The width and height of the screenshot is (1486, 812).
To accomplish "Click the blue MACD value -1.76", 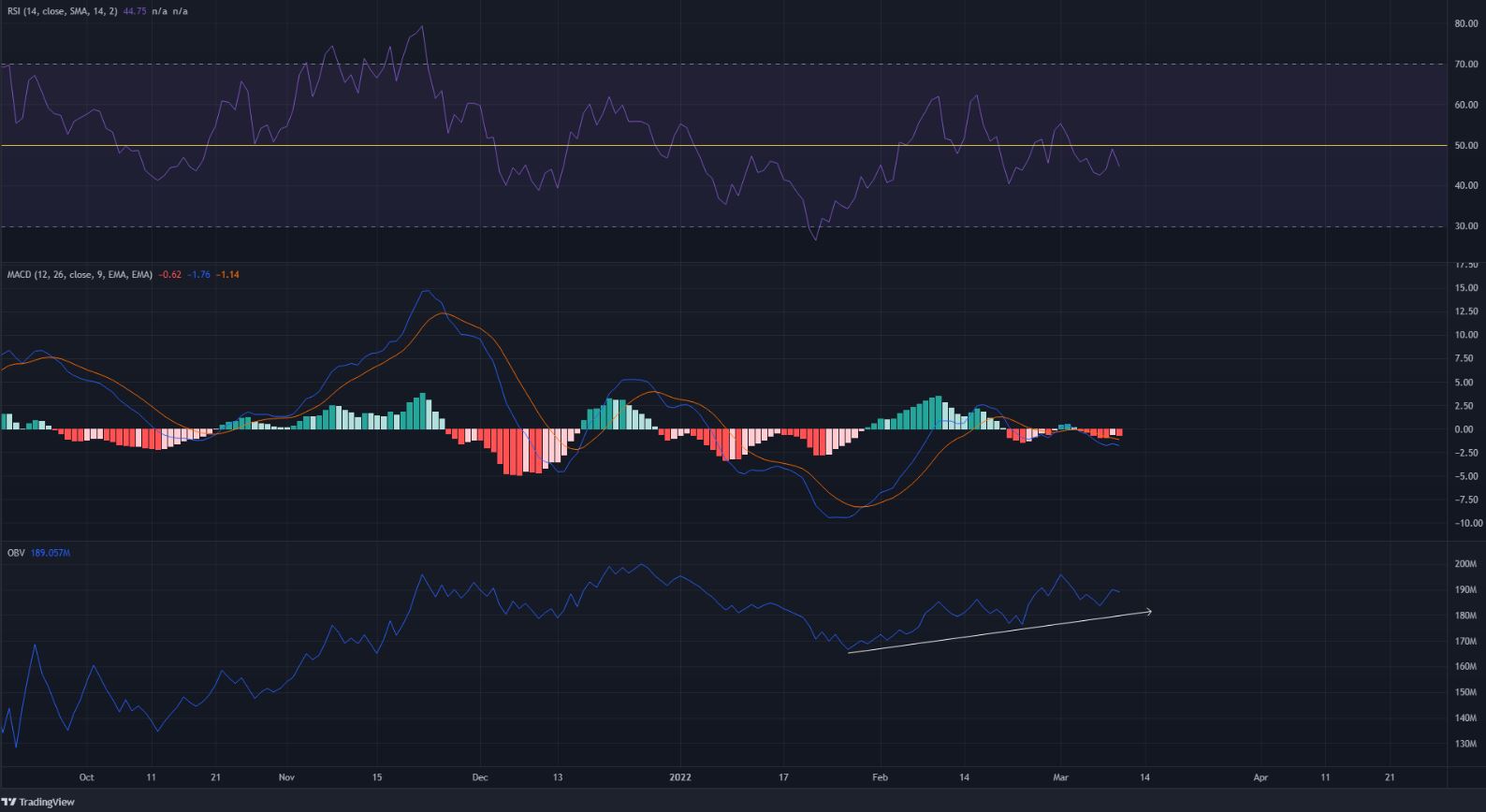I will (x=198, y=275).
